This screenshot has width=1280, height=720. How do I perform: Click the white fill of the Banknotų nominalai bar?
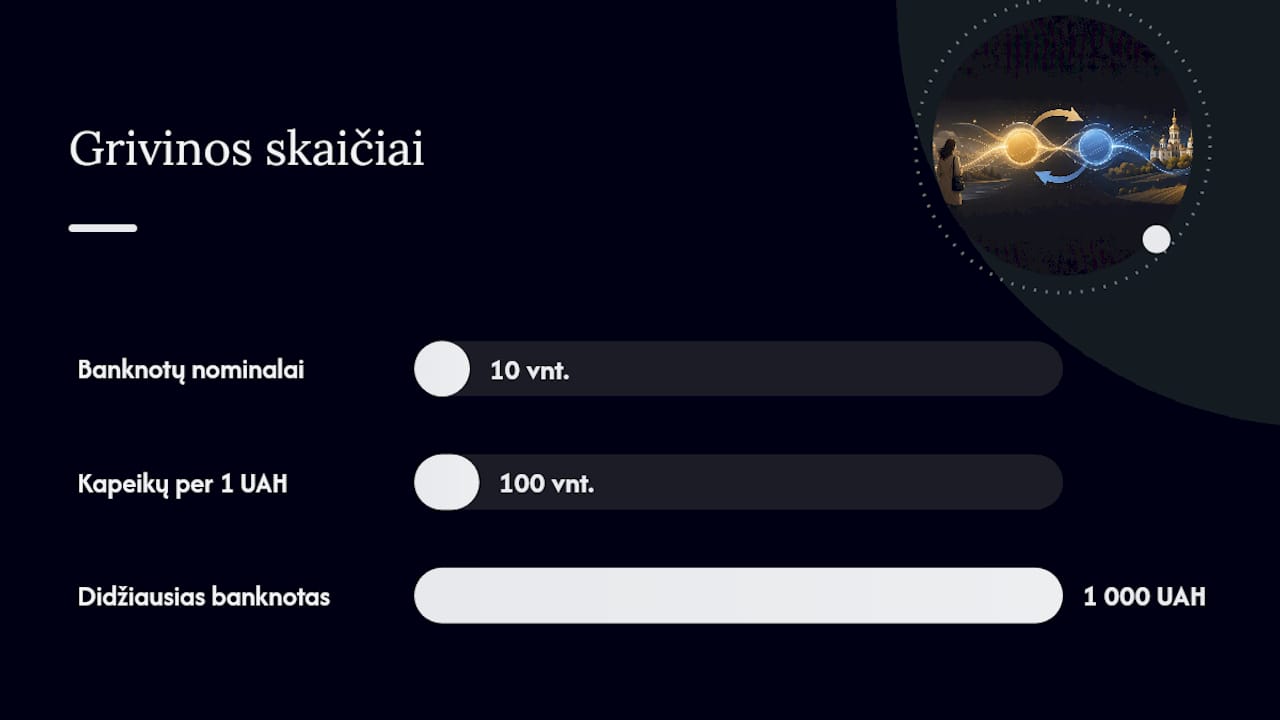pyautogui.click(x=442, y=369)
